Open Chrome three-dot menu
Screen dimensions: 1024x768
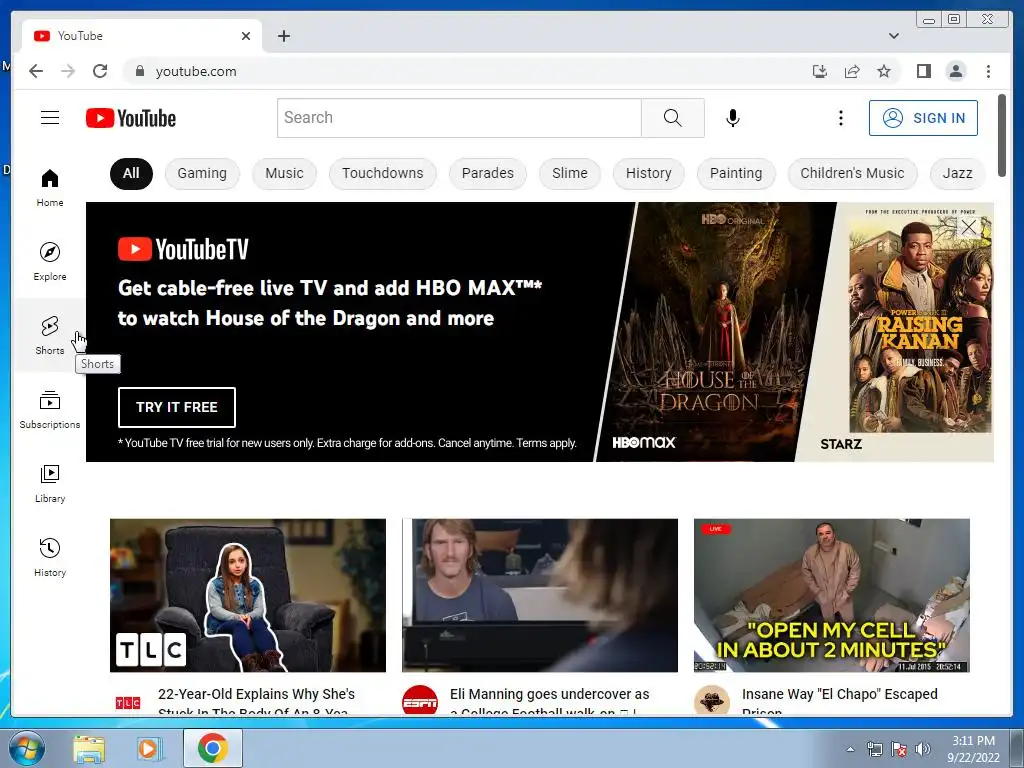pos(988,71)
